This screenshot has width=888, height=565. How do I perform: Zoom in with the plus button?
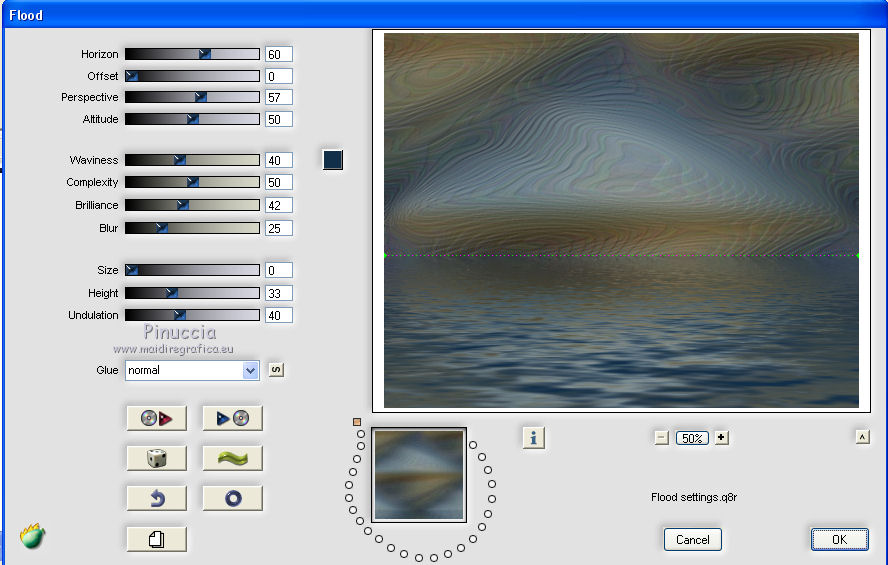pos(721,438)
